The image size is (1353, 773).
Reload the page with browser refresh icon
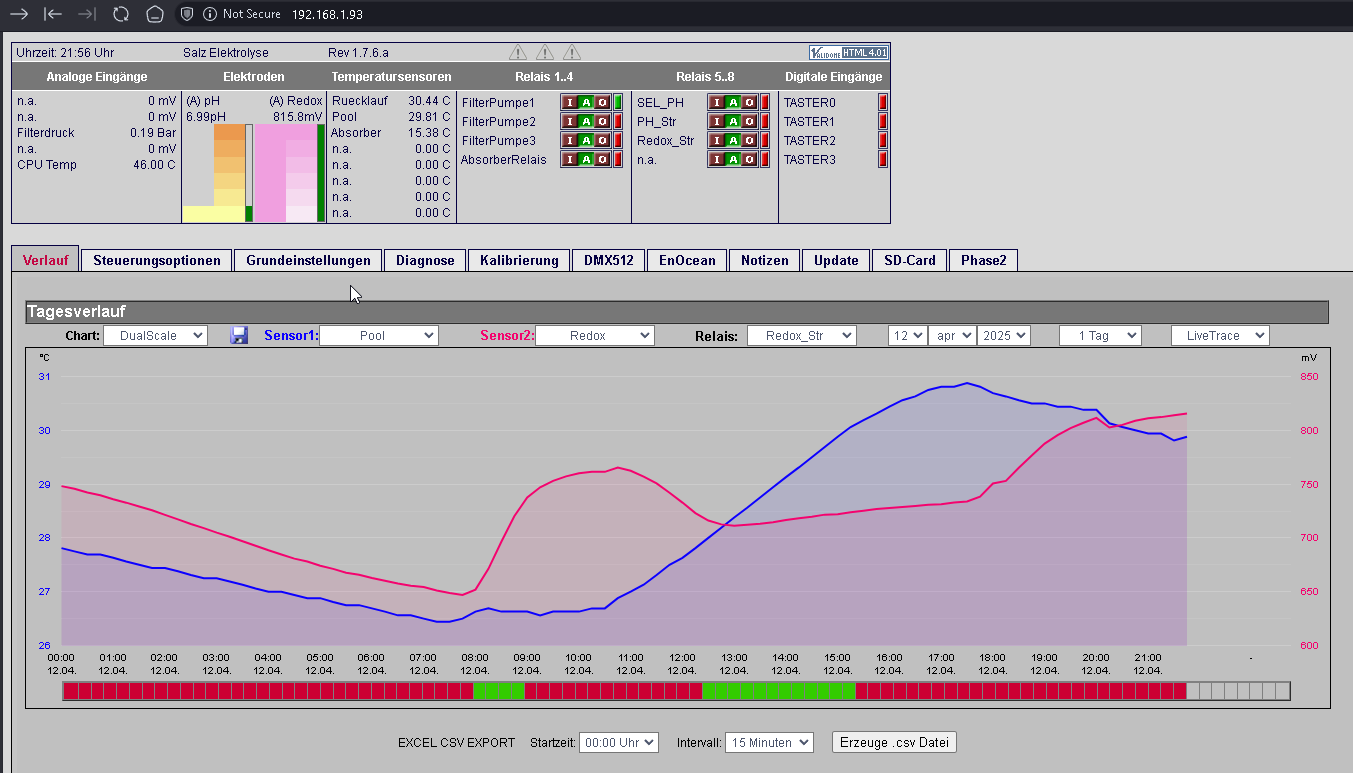(x=120, y=14)
